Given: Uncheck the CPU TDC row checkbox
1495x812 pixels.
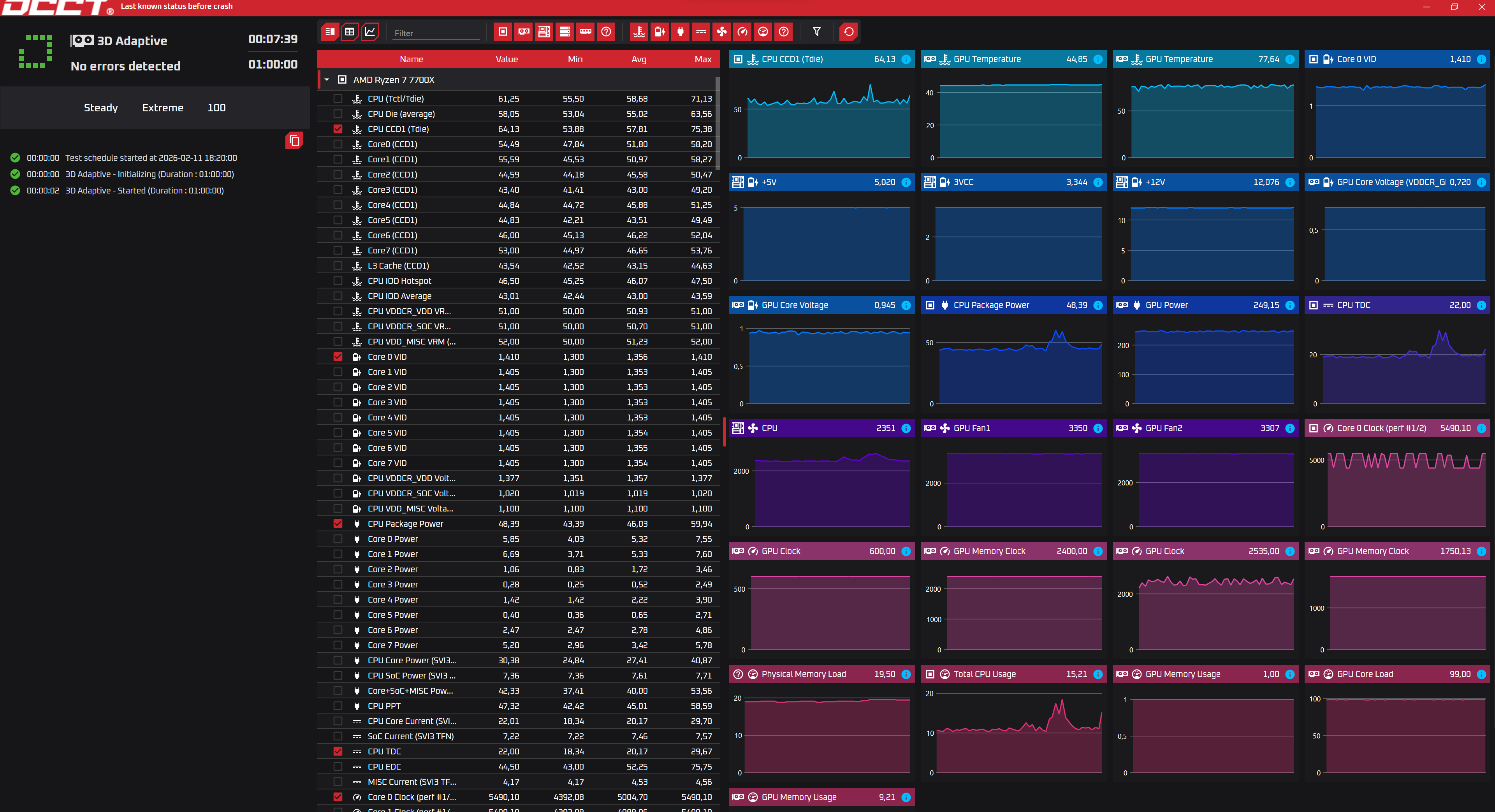Looking at the screenshot, I should pyautogui.click(x=338, y=751).
